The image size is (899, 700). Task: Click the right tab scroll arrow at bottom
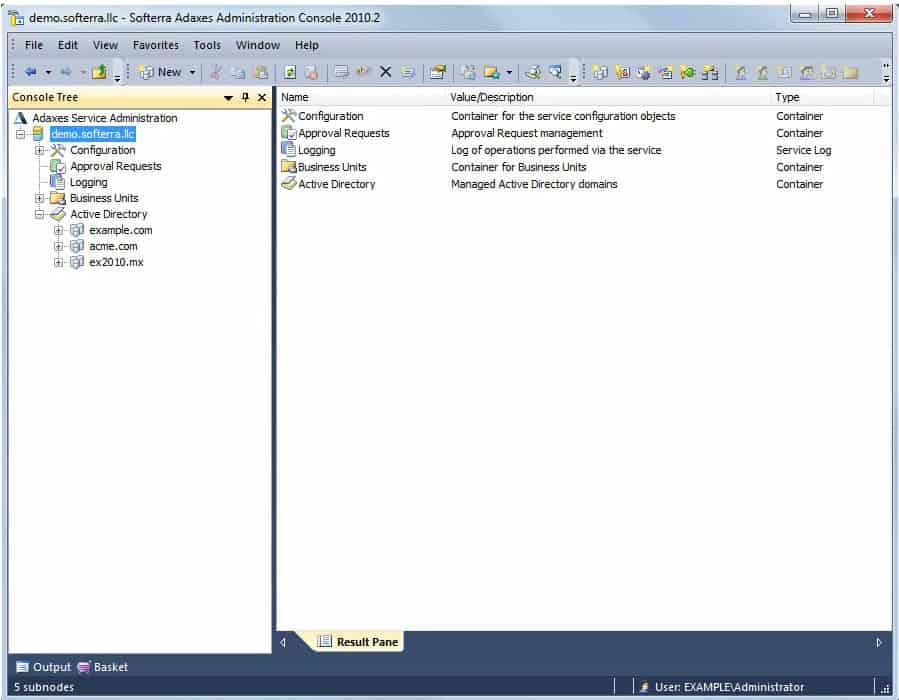[x=879, y=643]
